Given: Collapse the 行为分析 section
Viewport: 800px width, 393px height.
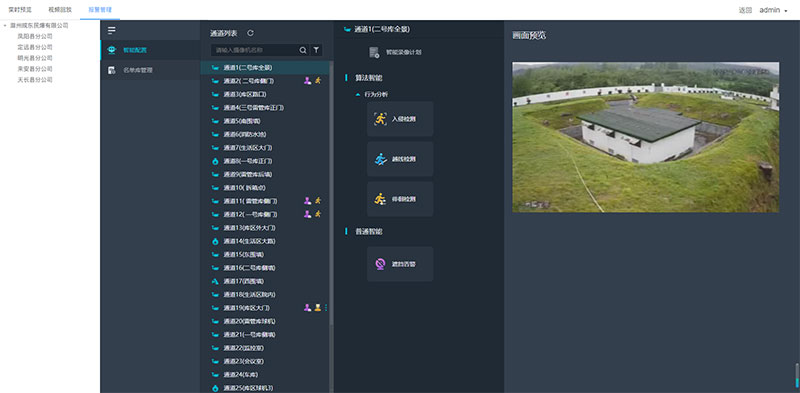Looking at the screenshot, I should (x=358, y=94).
